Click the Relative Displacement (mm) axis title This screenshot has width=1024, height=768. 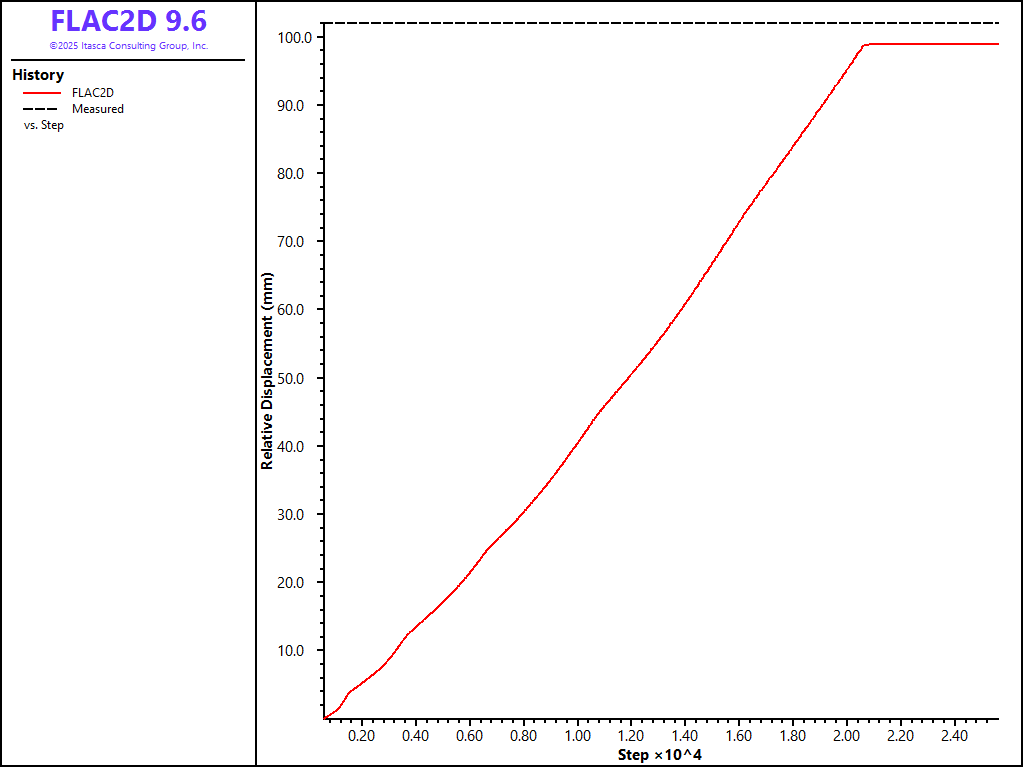[267, 377]
